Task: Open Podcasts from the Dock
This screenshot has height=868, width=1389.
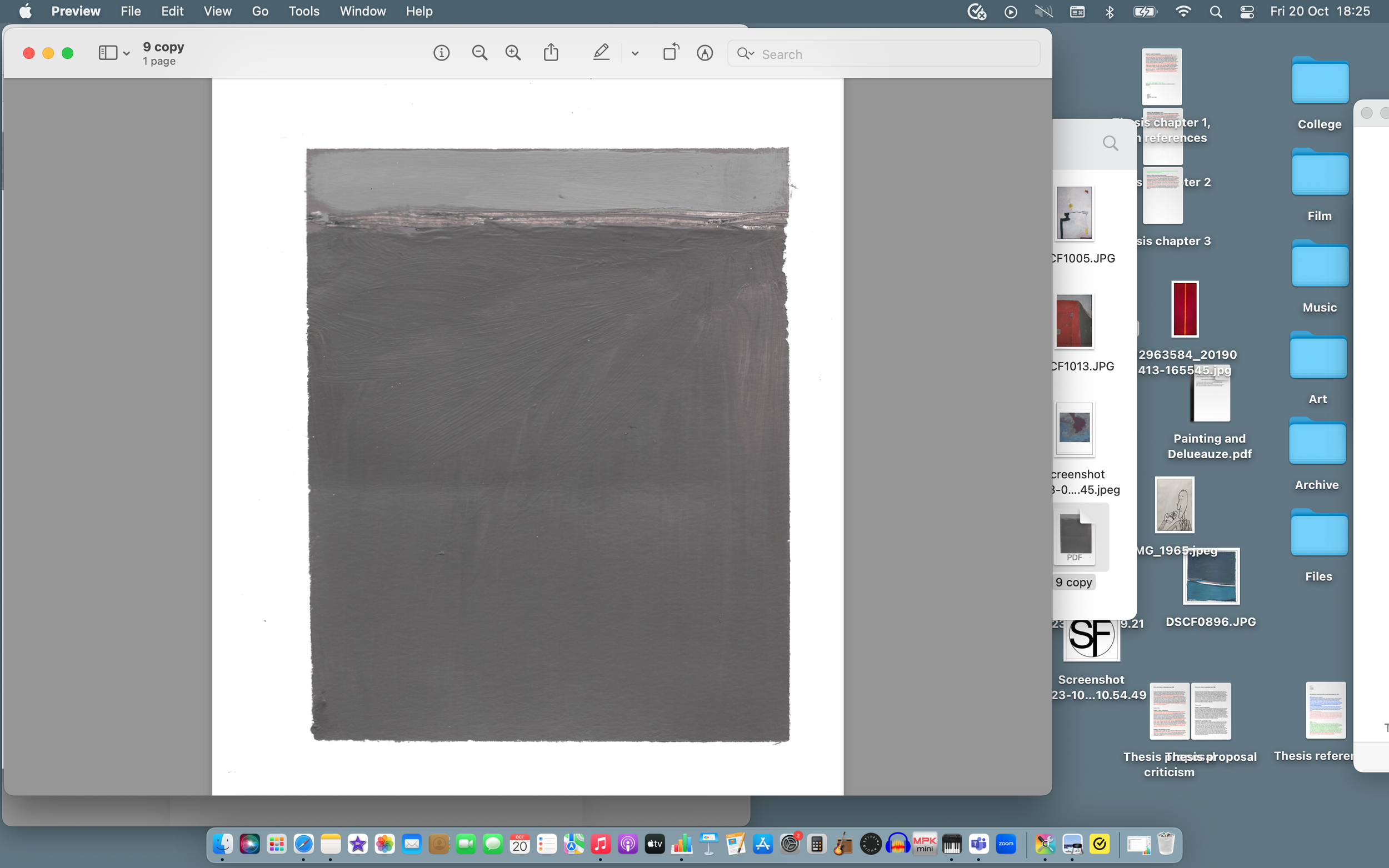Action: (x=628, y=845)
